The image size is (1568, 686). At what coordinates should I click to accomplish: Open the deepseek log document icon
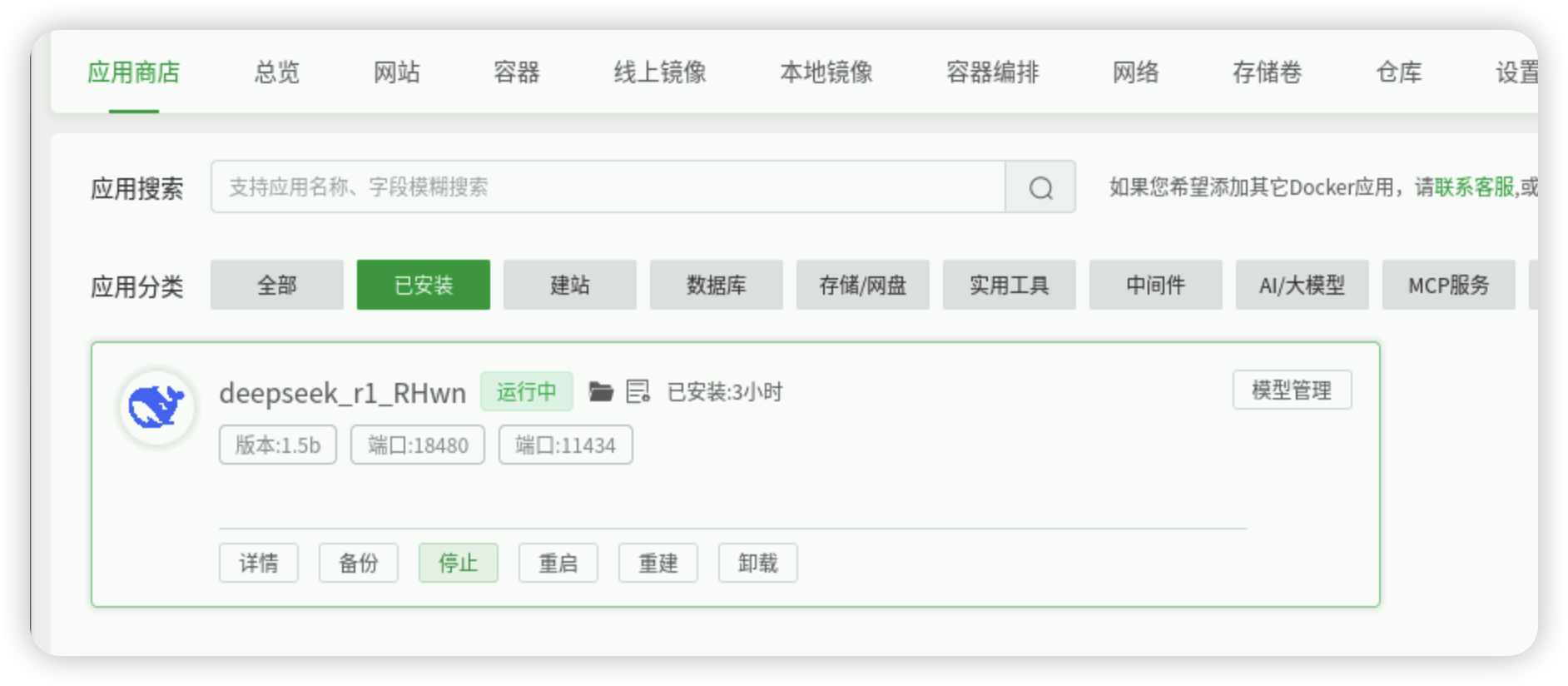coord(638,391)
